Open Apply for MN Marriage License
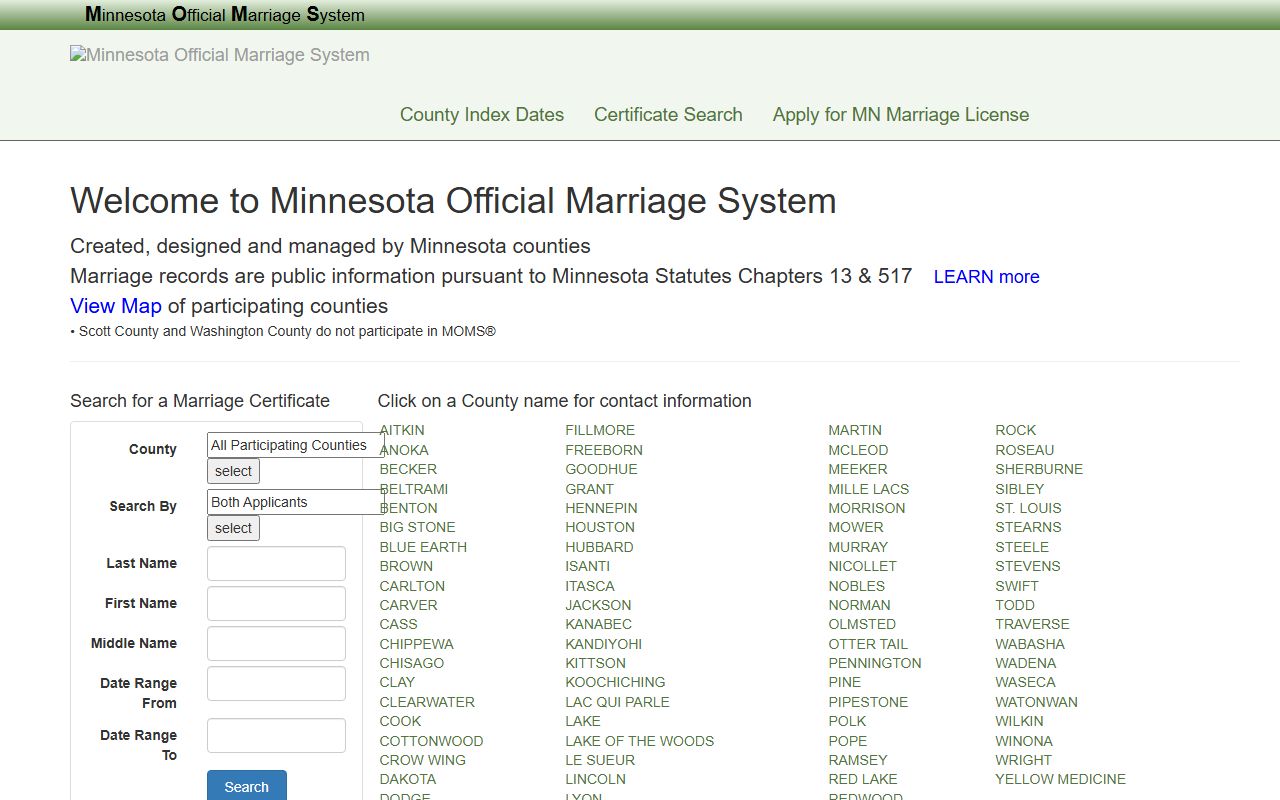This screenshot has width=1280, height=800. pyautogui.click(x=901, y=115)
